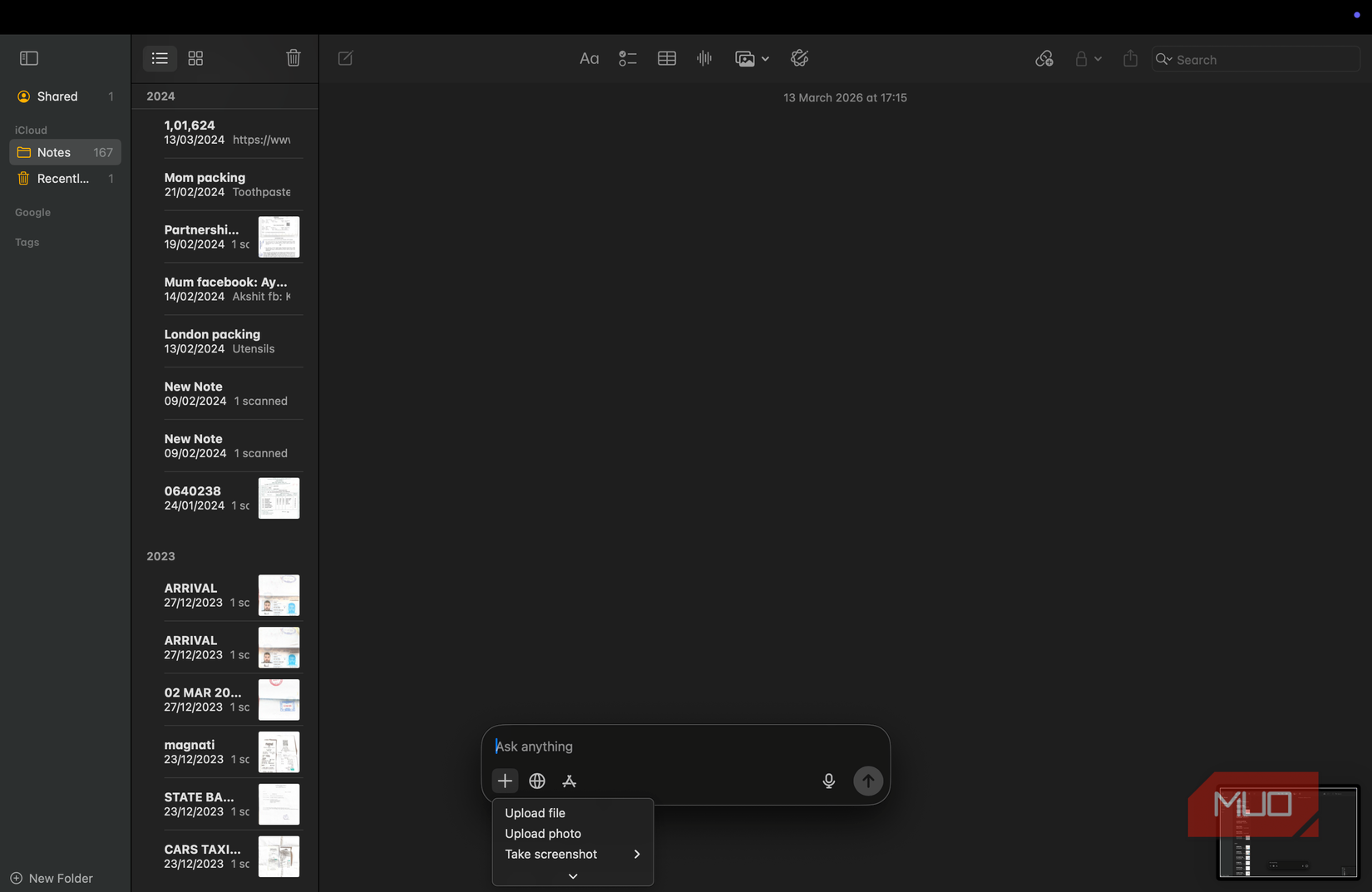This screenshot has width=1372, height=892.
Task: Open the lock options chevron
Action: pyautogui.click(x=1098, y=59)
